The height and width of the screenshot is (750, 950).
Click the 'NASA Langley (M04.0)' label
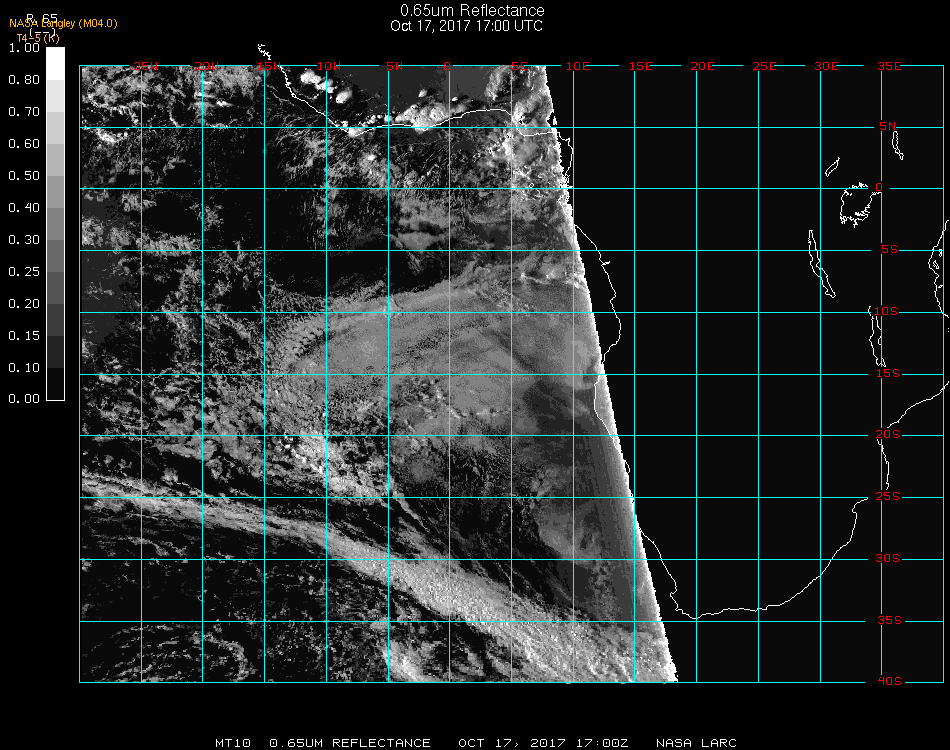63,23
